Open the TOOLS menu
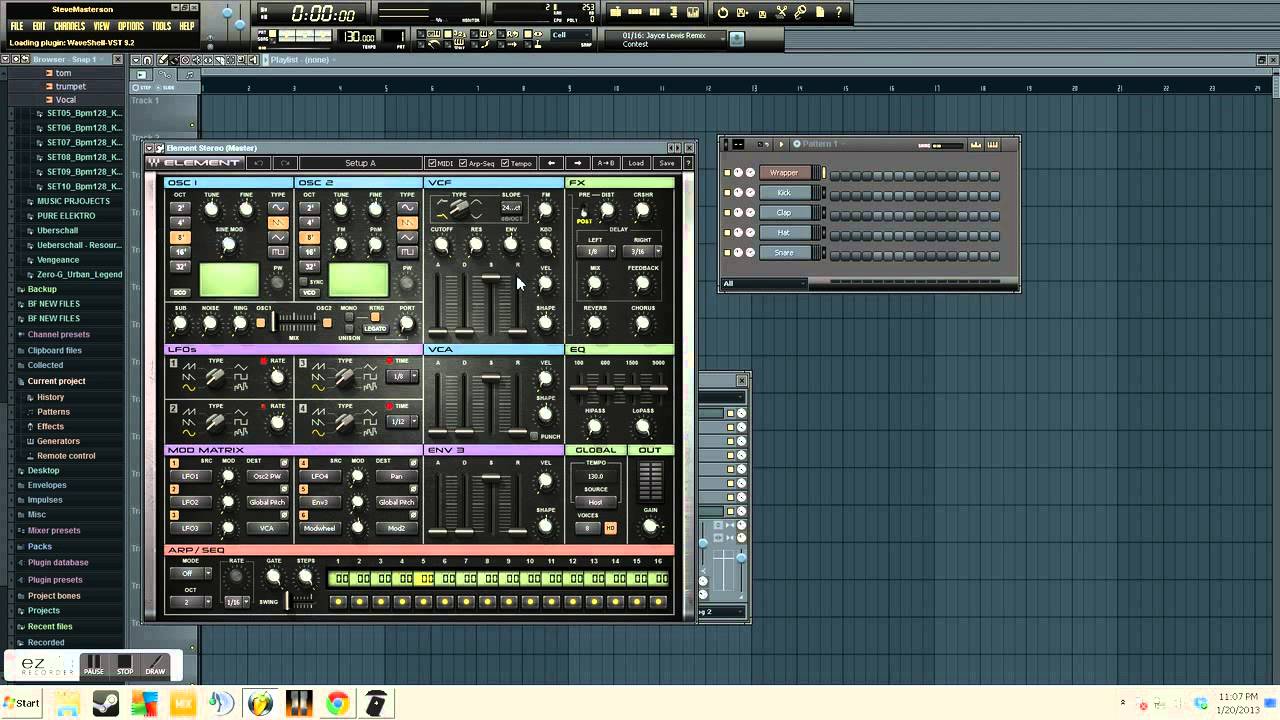This screenshot has width=1280, height=720. click(x=162, y=26)
